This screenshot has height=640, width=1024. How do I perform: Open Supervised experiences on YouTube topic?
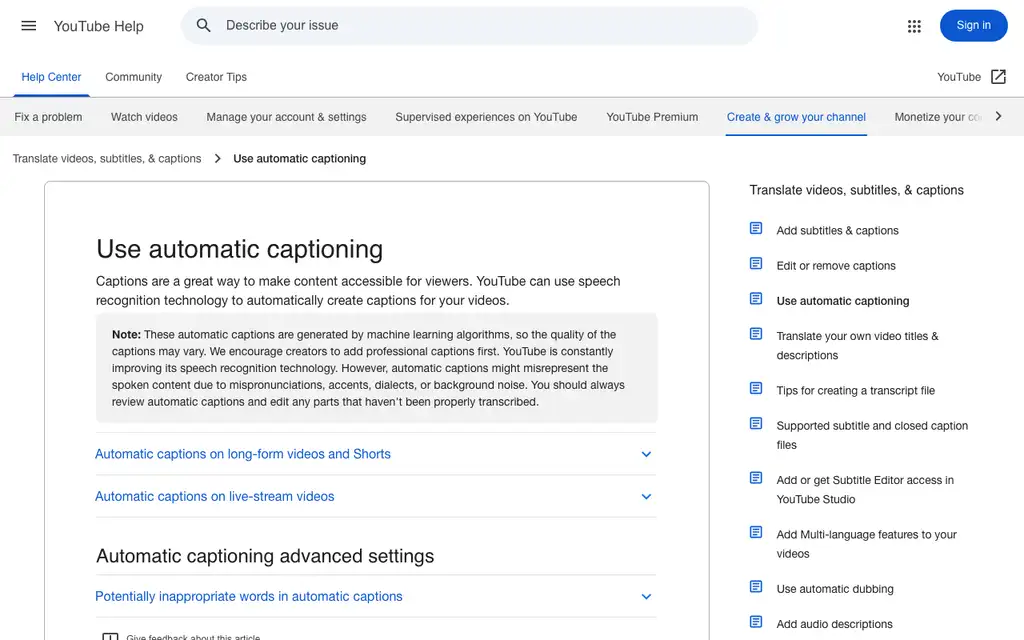point(486,117)
